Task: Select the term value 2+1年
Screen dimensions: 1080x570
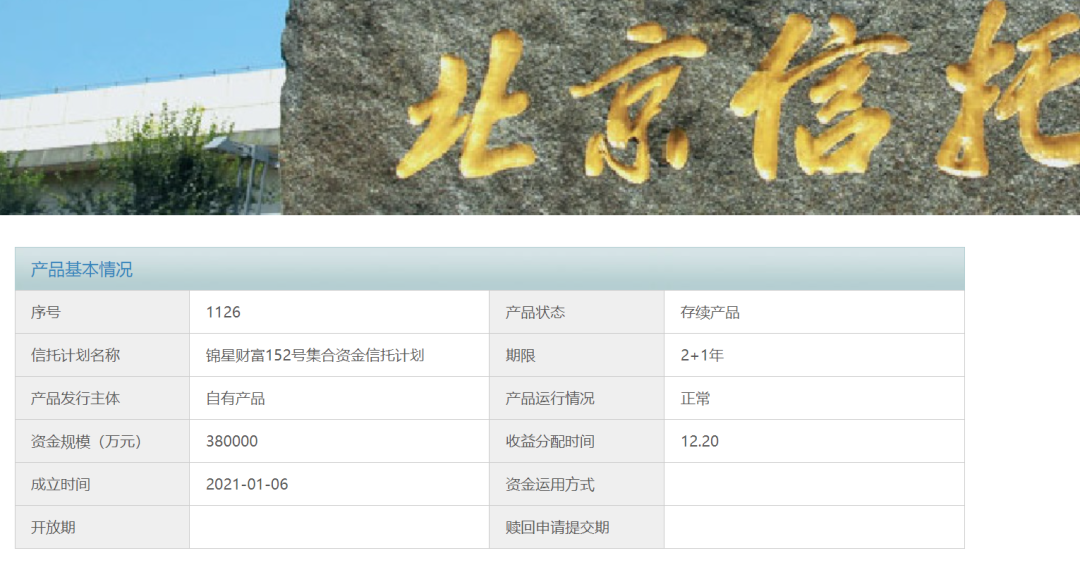Action: [x=702, y=355]
